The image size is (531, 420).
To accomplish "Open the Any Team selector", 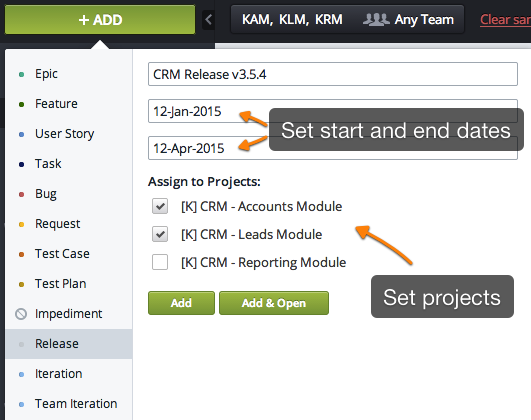I will click(408, 20).
